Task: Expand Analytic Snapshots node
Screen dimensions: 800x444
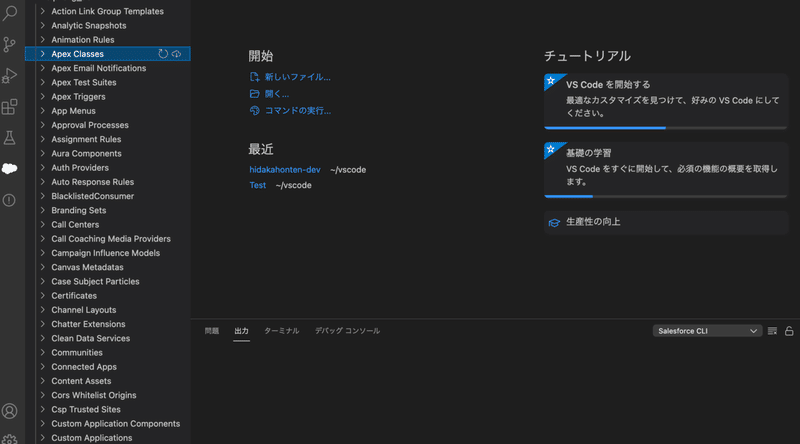Action: tap(42, 25)
